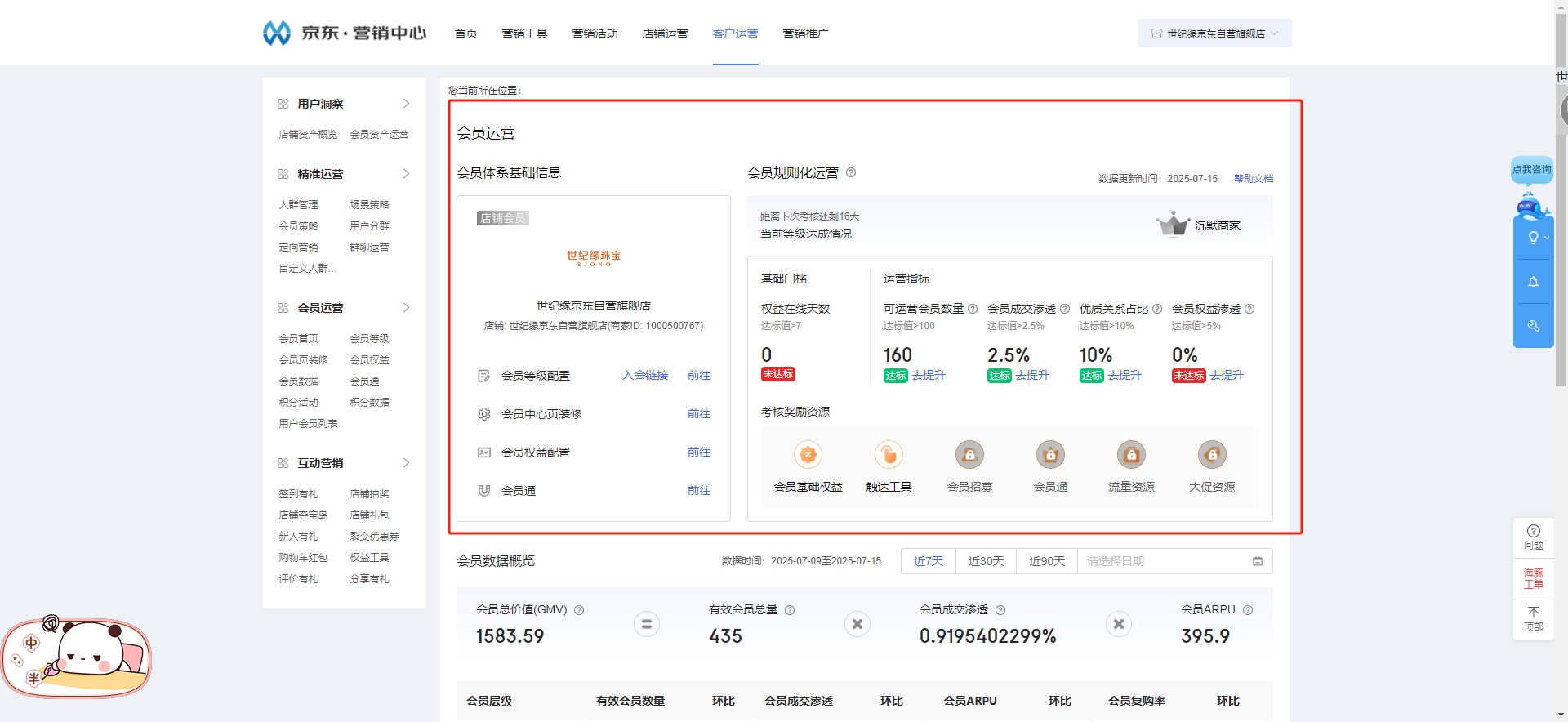This screenshot has width=1568, height=722.
Task: Click help icon beside 会员规则化运营
Action: [851, 172]
